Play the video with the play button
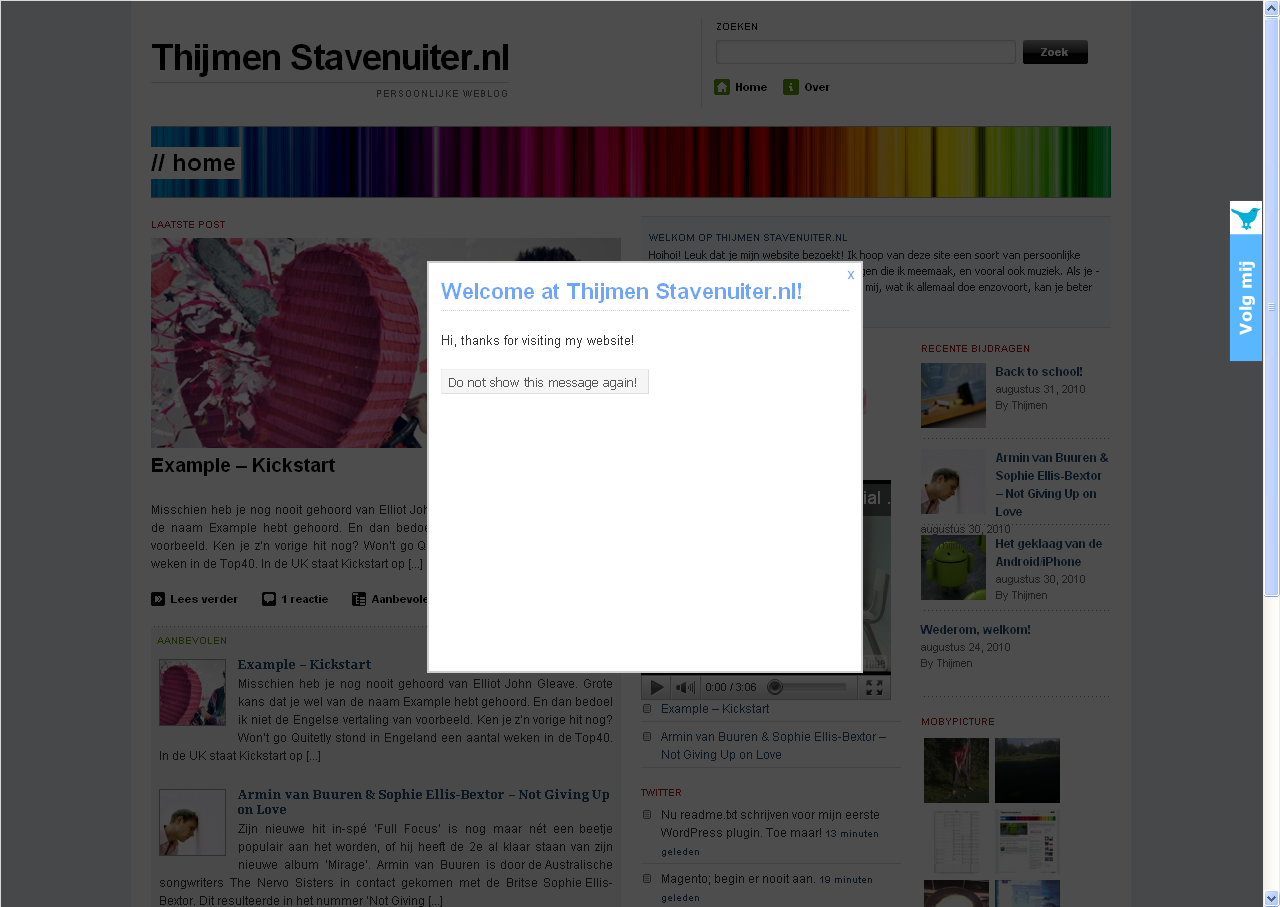 [656, 687]
